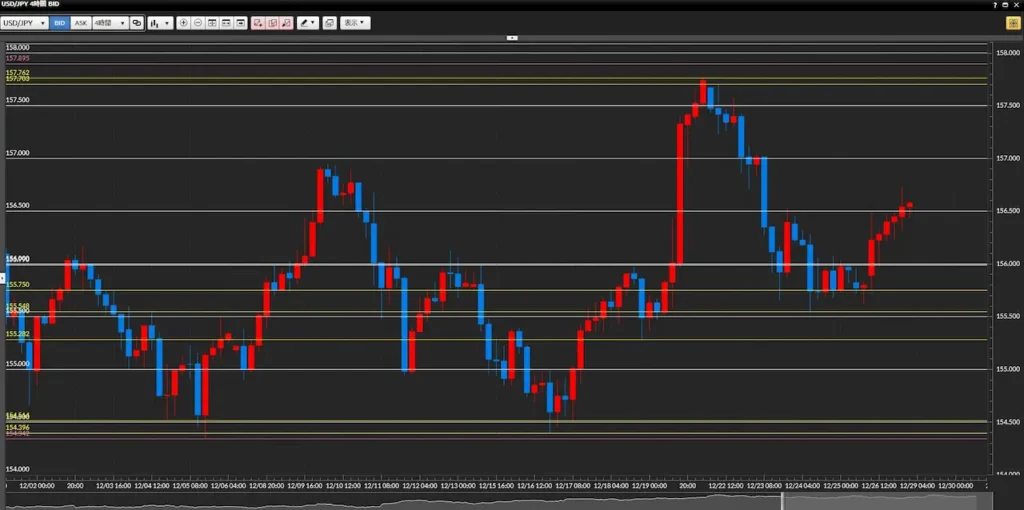Click the third pink order tool icon

pyautogui.click(x=287, y=22)
